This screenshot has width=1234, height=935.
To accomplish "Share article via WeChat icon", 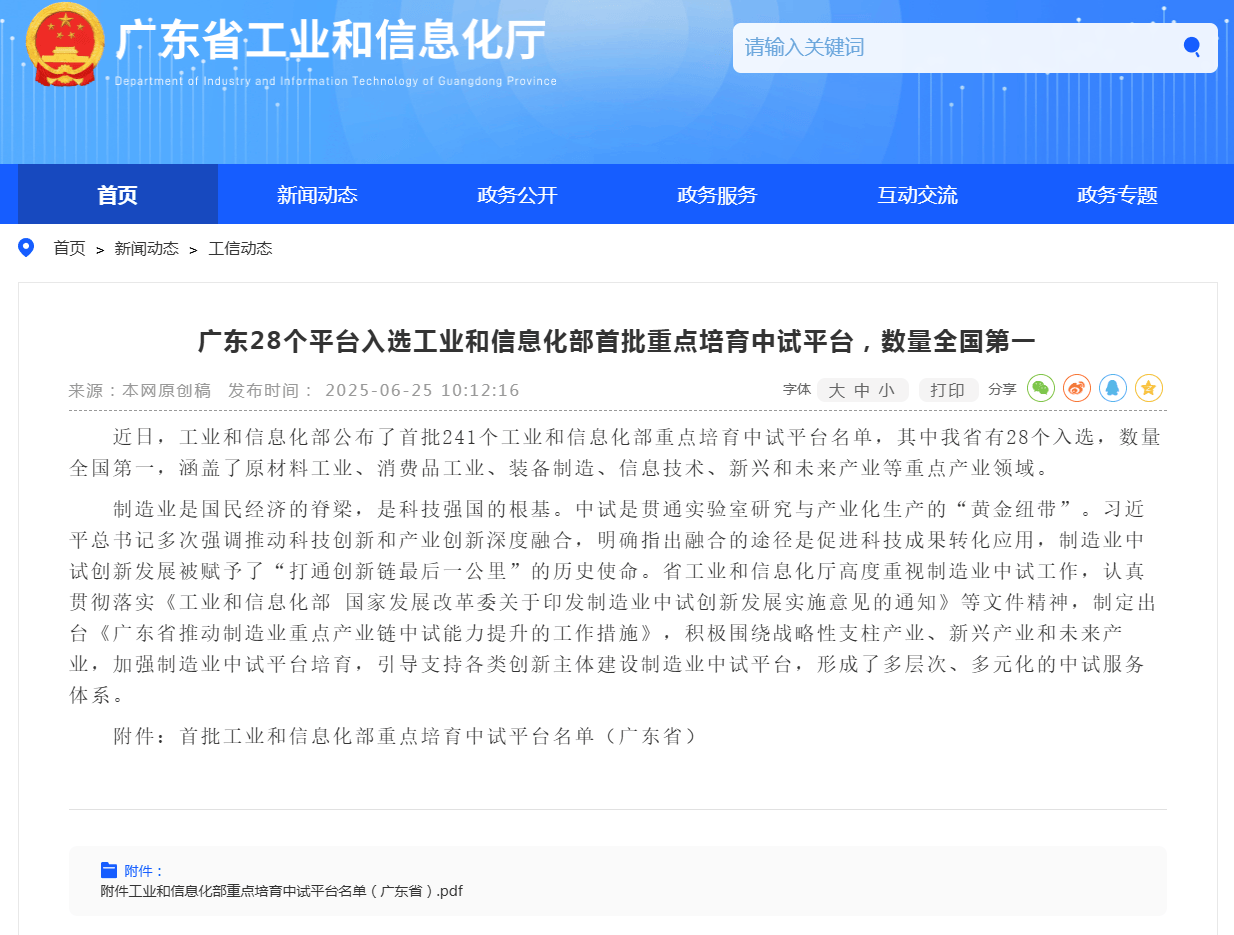I will point(1041,388).
